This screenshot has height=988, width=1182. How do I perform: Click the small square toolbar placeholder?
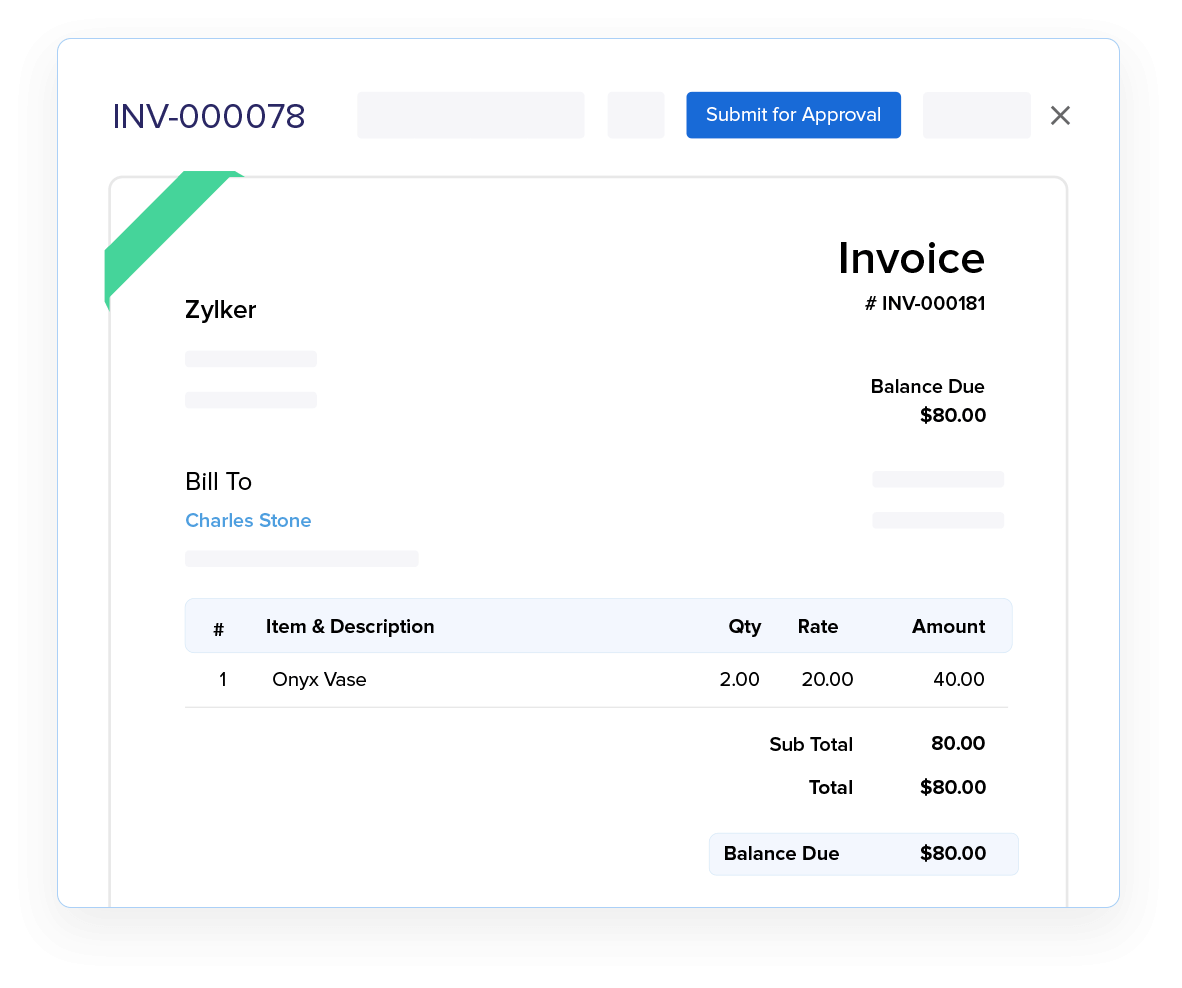pyautogui.click(x=635, y=115)
